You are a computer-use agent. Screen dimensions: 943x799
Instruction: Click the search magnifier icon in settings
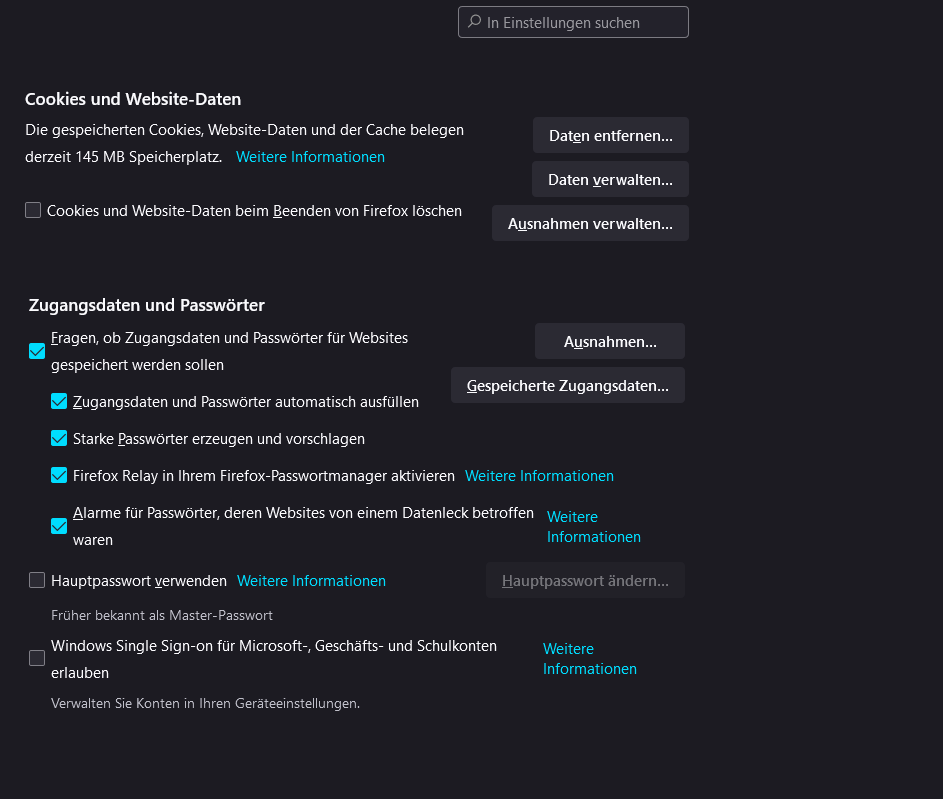[x=474, y=22]
